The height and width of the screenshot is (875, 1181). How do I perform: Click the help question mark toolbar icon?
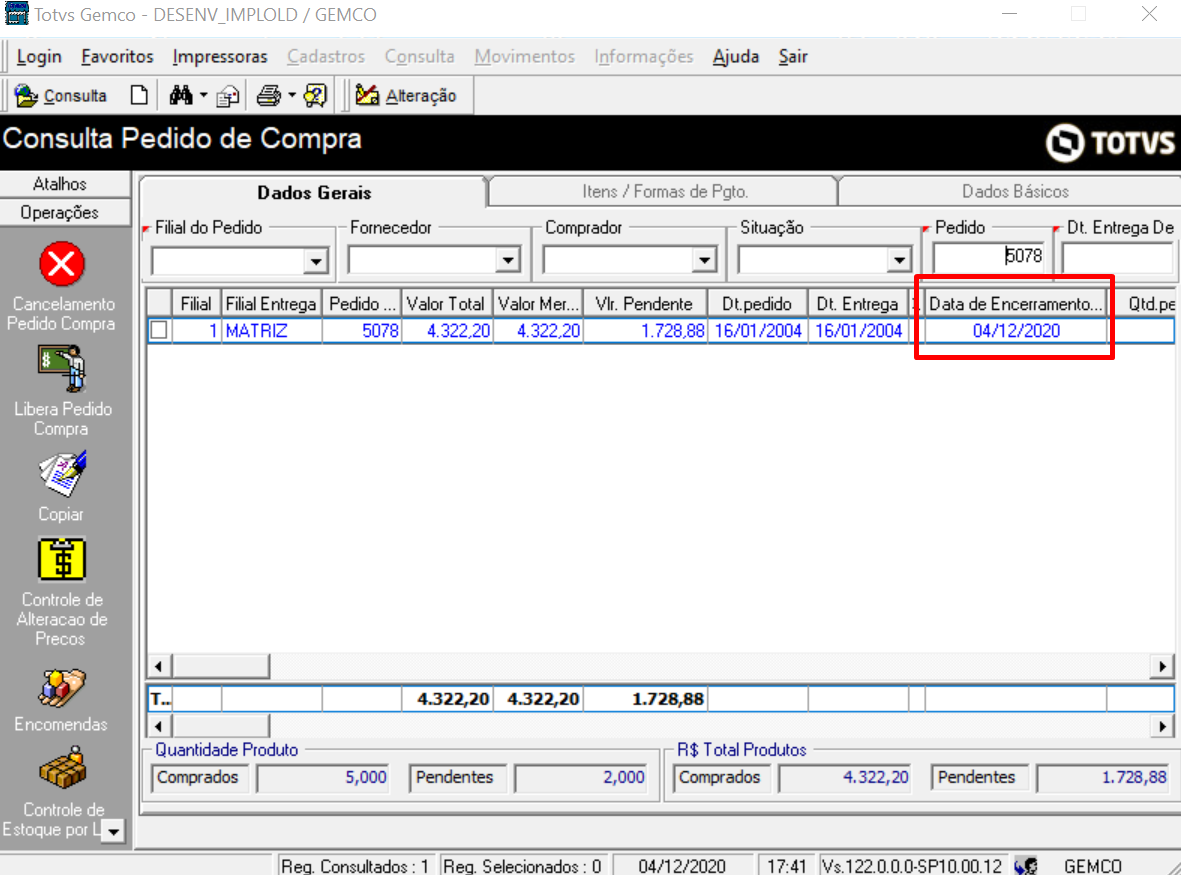315,96
